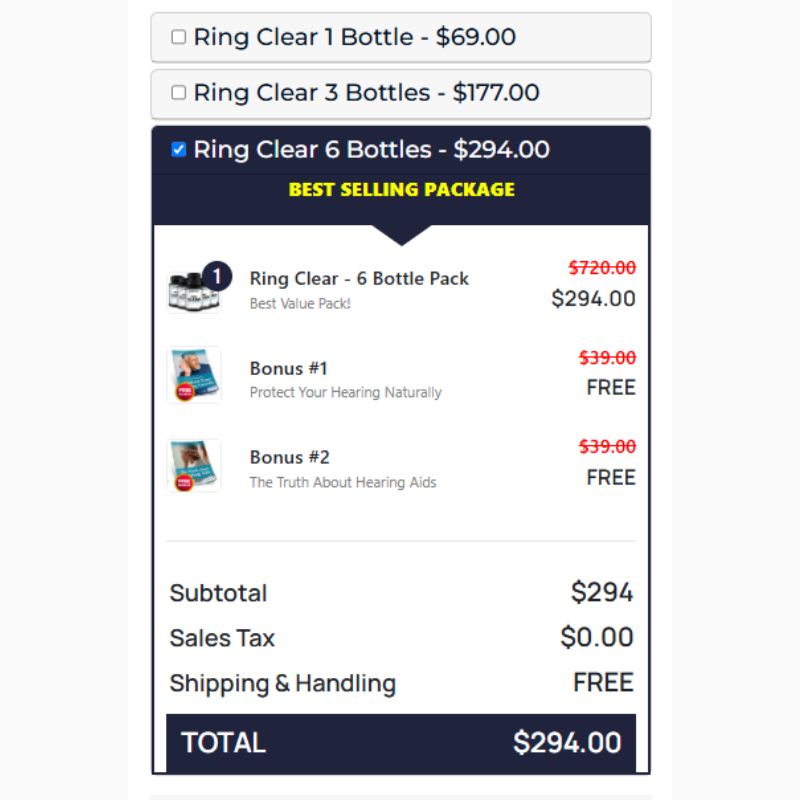Check the Ring Clear 1 Bottle checkbox
Viewport: 800px width, 800px height.
point(179,37)
